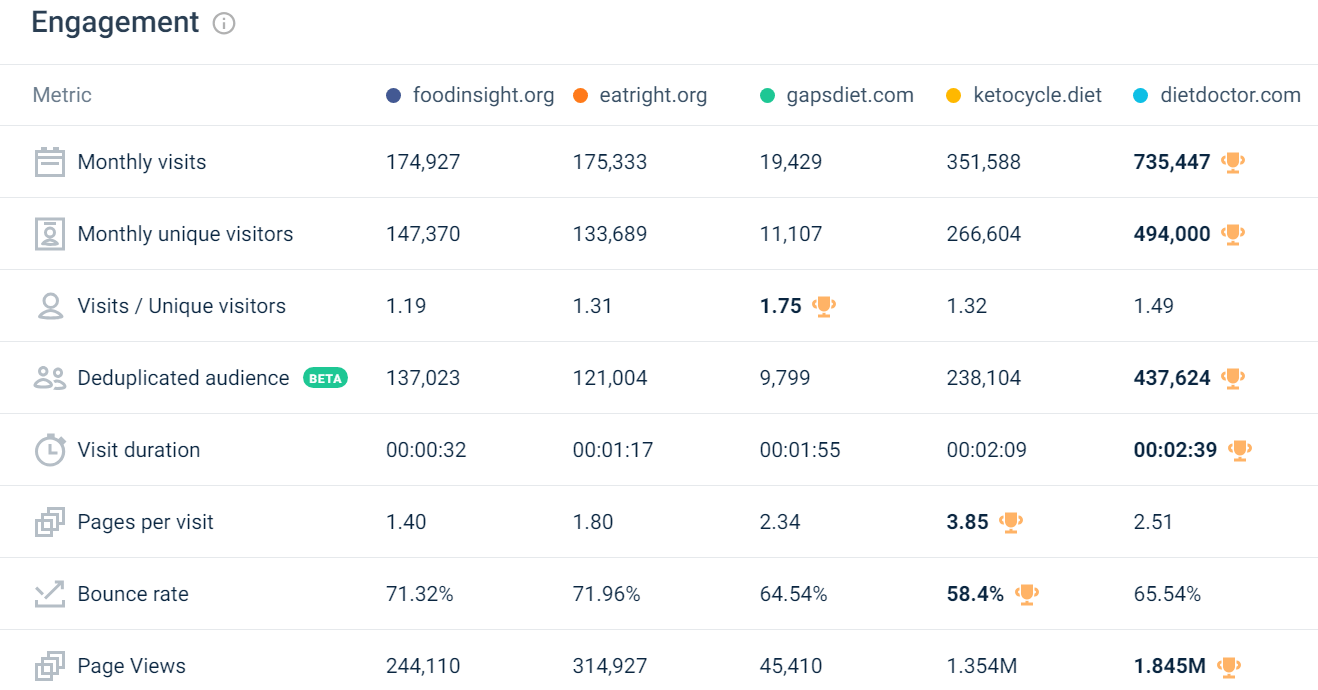Click the Deduplicated audience people icon

tap(50, 378)
